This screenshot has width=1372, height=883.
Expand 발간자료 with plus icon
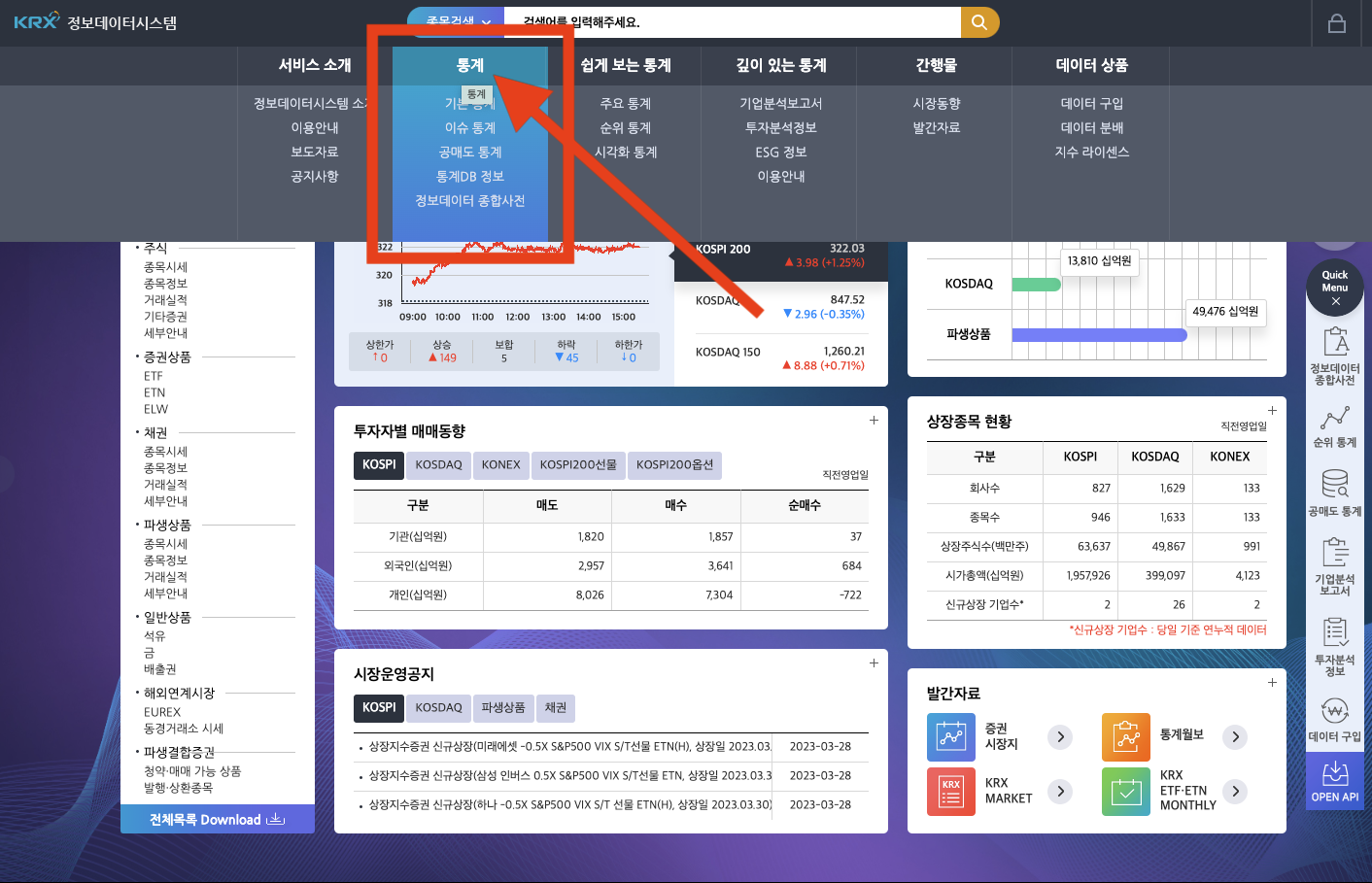[x=1272, y=683]
